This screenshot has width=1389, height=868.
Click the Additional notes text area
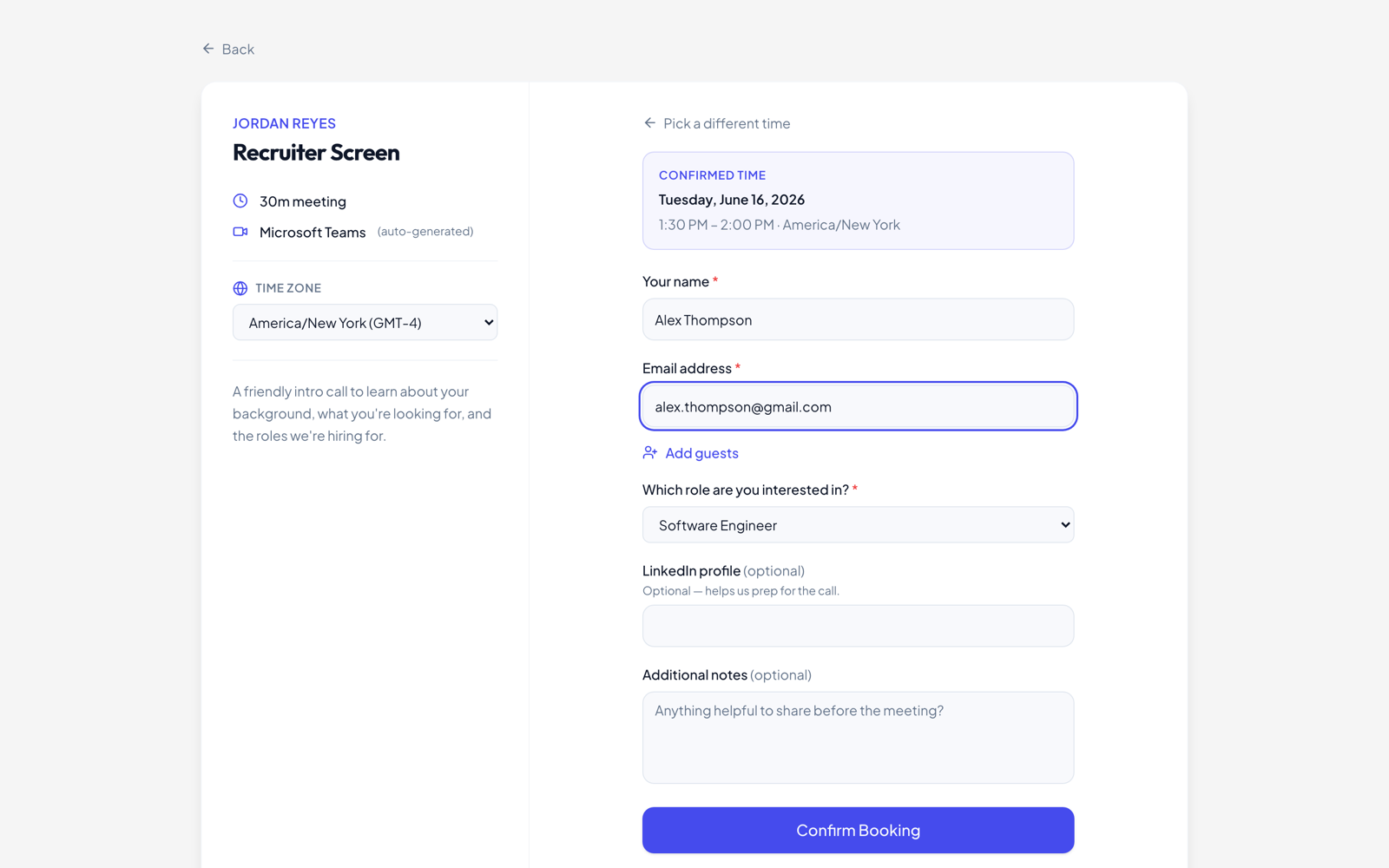pyautogui.click(x=858, y=738)
